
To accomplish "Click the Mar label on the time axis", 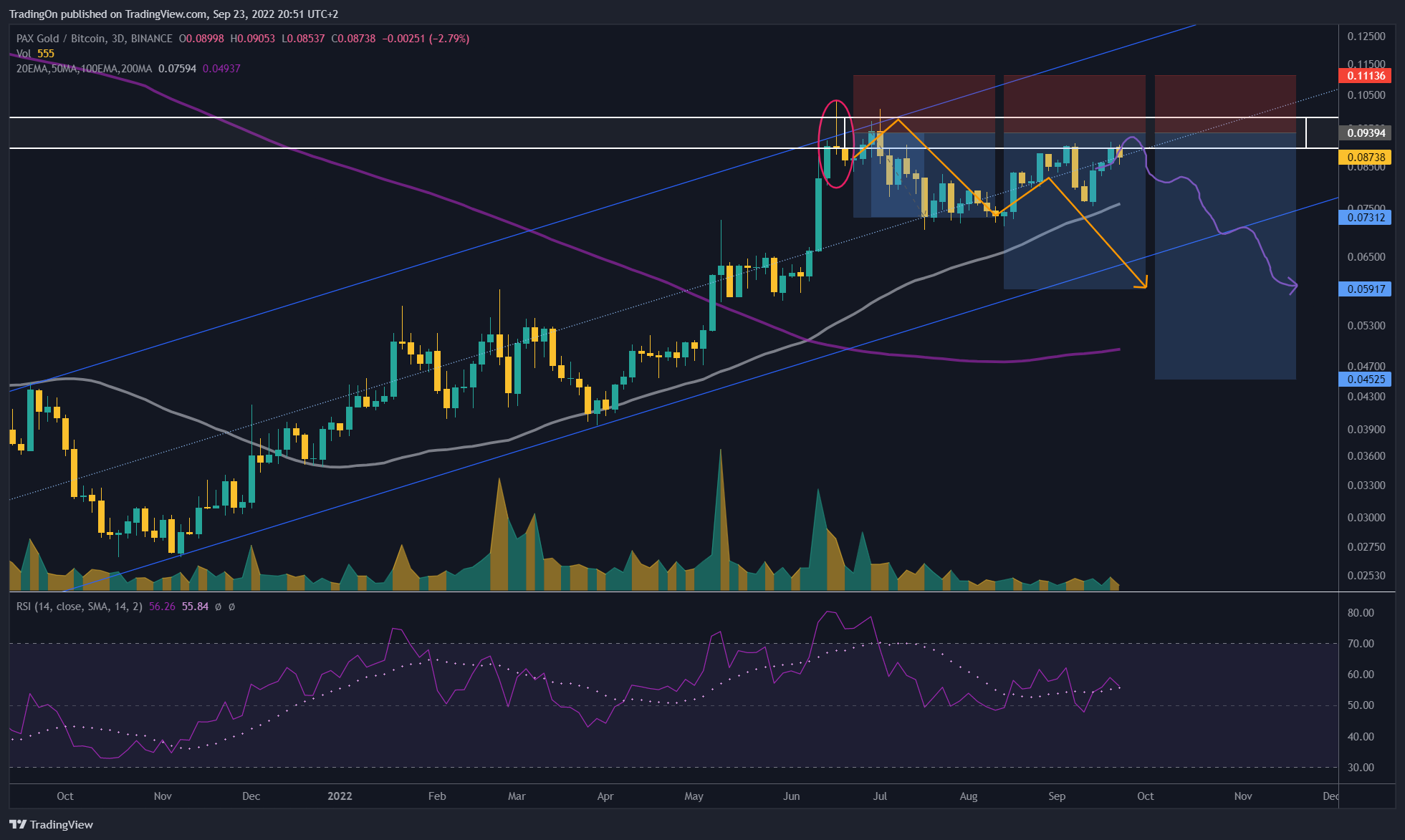I will 517,796.
